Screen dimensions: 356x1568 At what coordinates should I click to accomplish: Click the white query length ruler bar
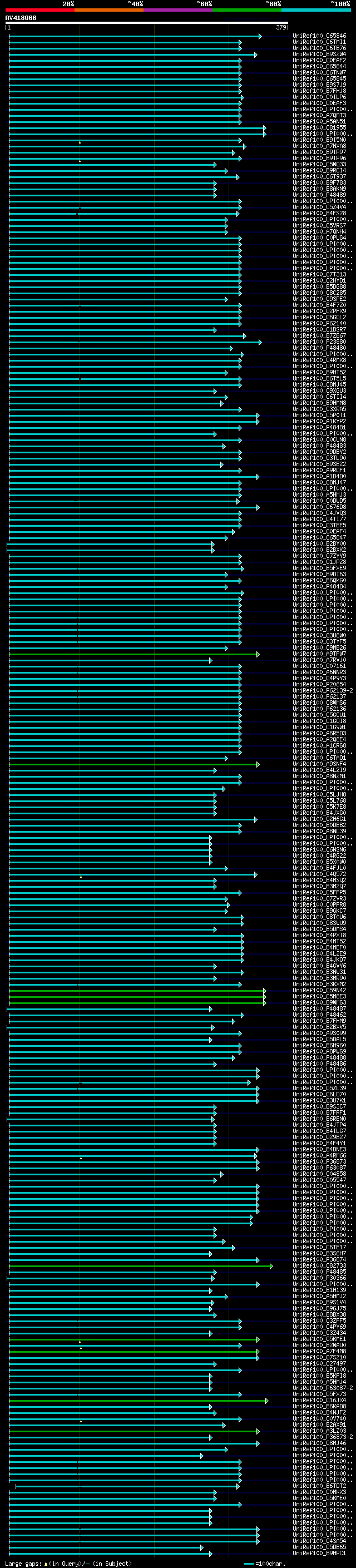(147, 23)
